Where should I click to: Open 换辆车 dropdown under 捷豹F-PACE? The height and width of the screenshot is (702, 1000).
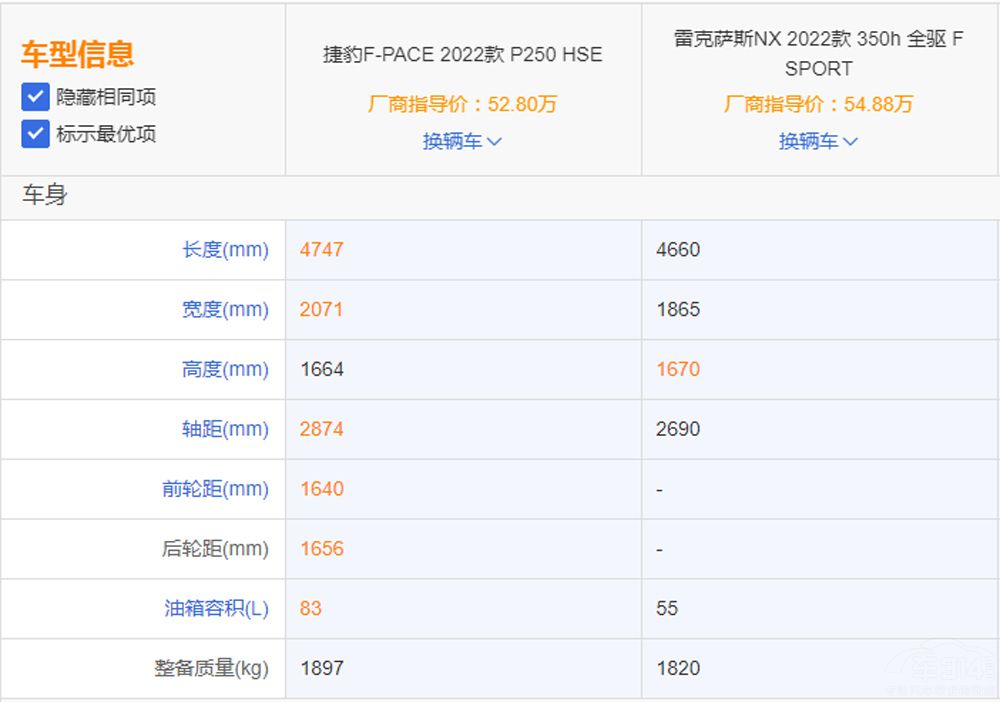462,142
